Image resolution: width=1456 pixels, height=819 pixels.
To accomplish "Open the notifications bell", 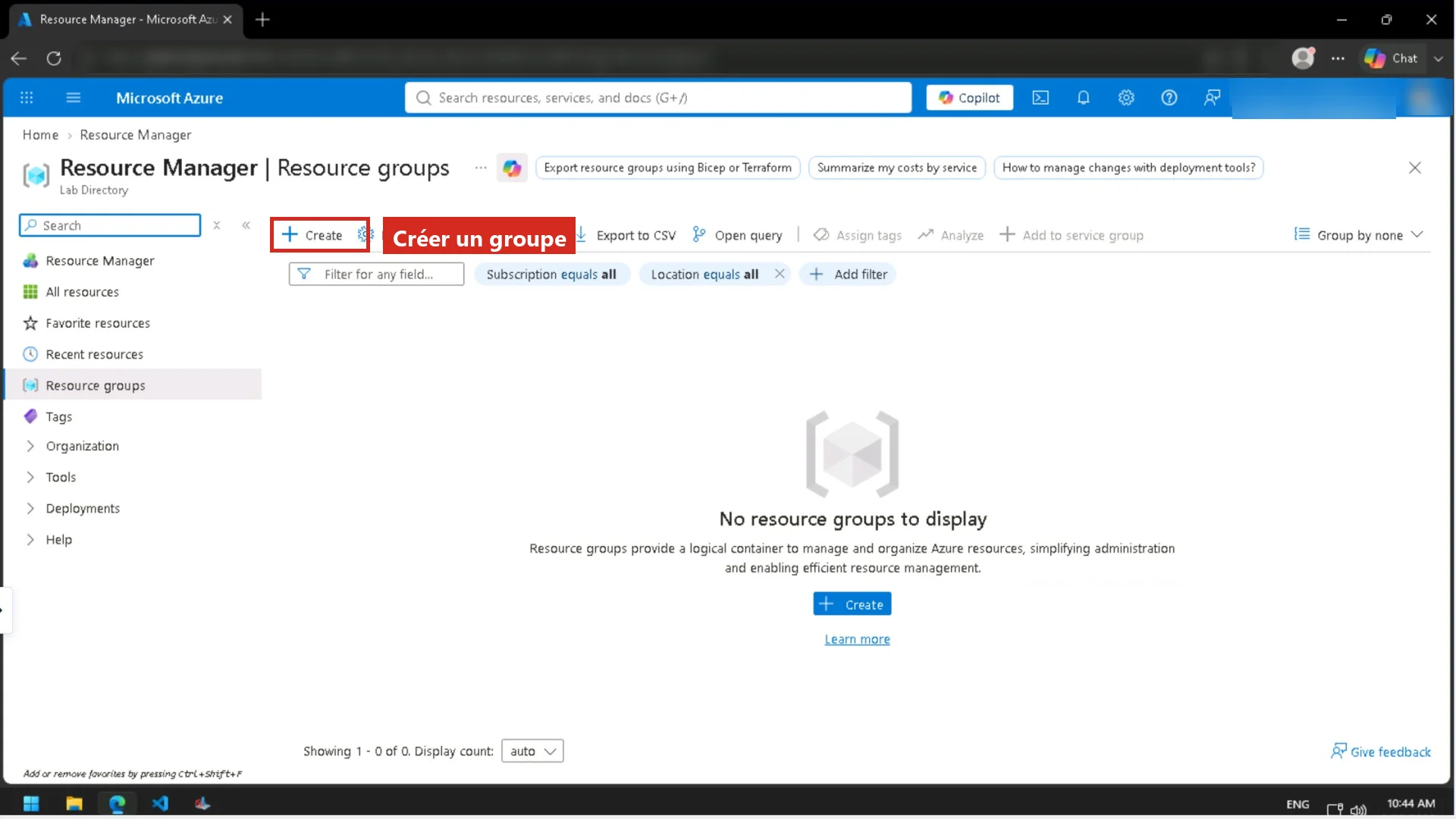I will coord(1083,98).
